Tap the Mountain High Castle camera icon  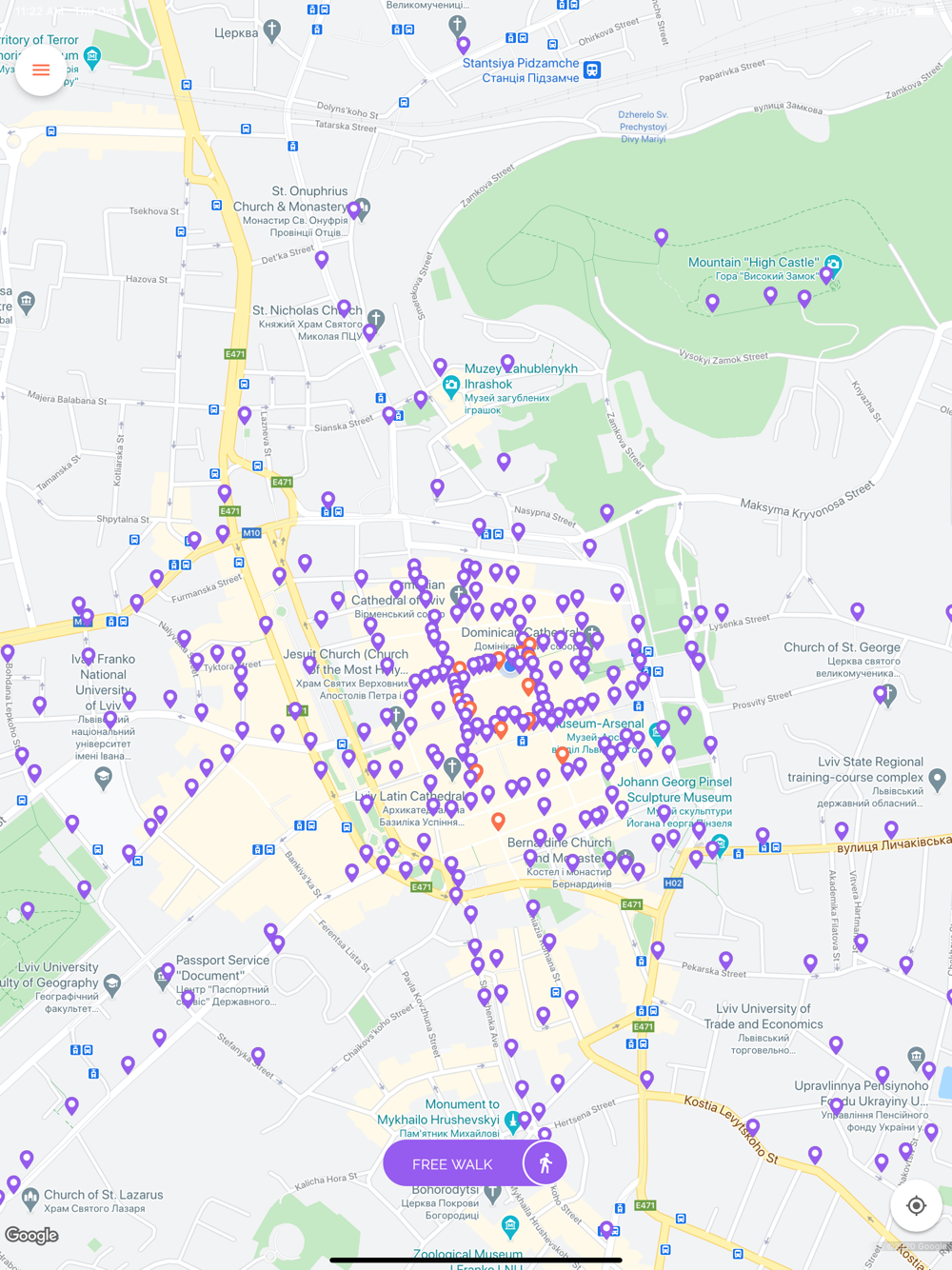point(833,263)
